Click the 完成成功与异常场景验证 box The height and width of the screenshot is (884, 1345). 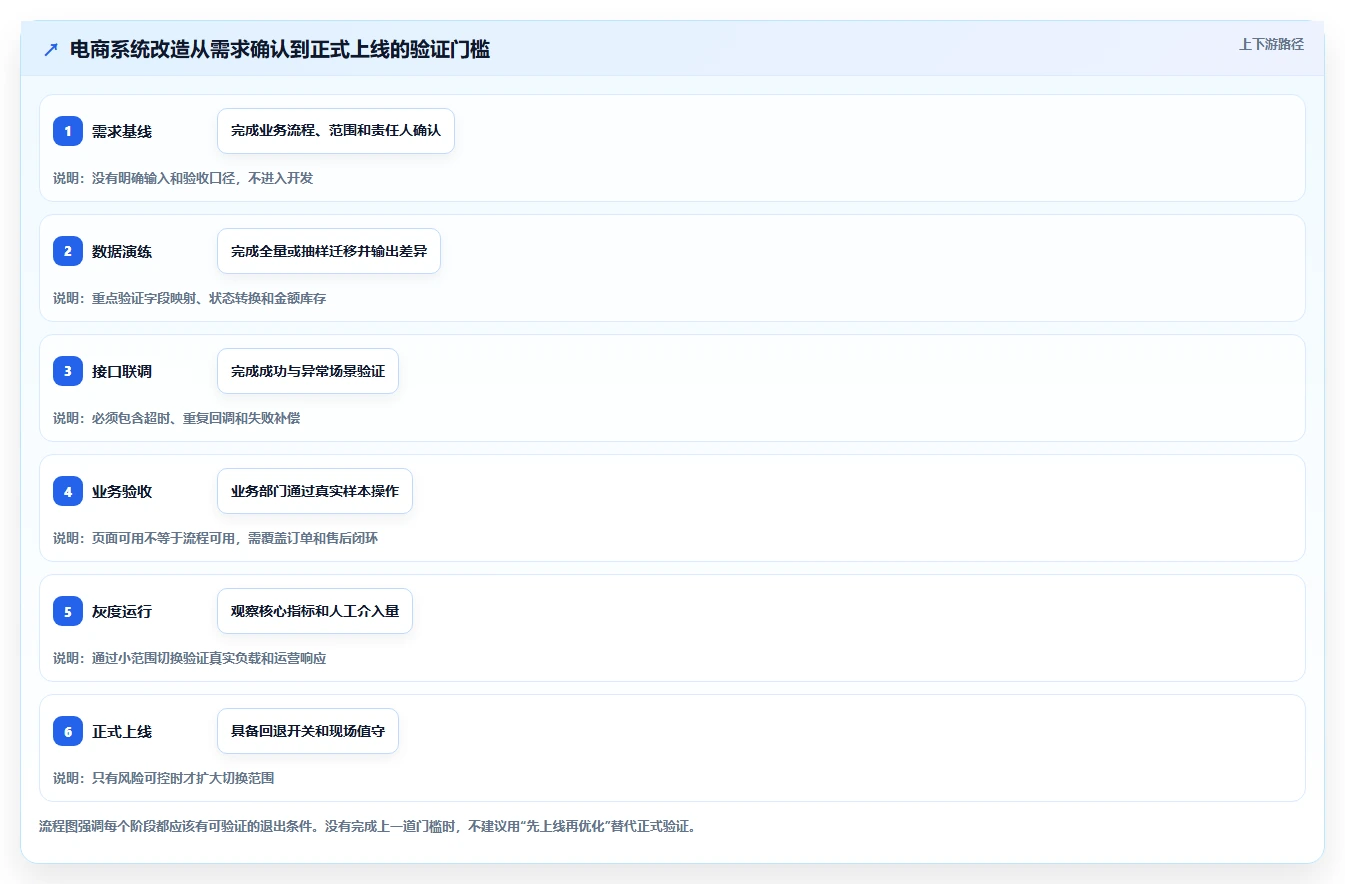coord(308,371)
